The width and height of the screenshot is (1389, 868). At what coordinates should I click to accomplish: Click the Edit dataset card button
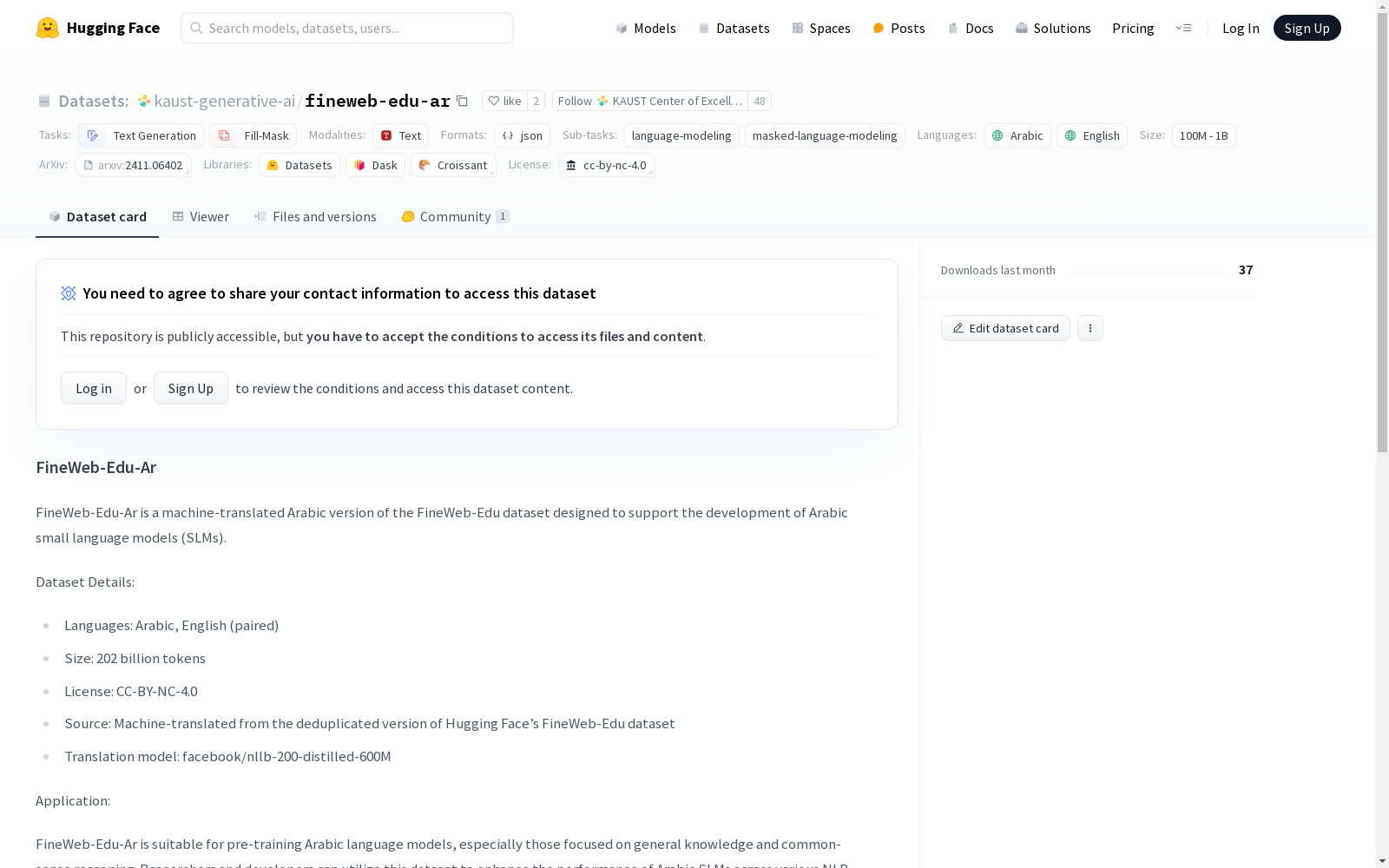[1005, 328]
